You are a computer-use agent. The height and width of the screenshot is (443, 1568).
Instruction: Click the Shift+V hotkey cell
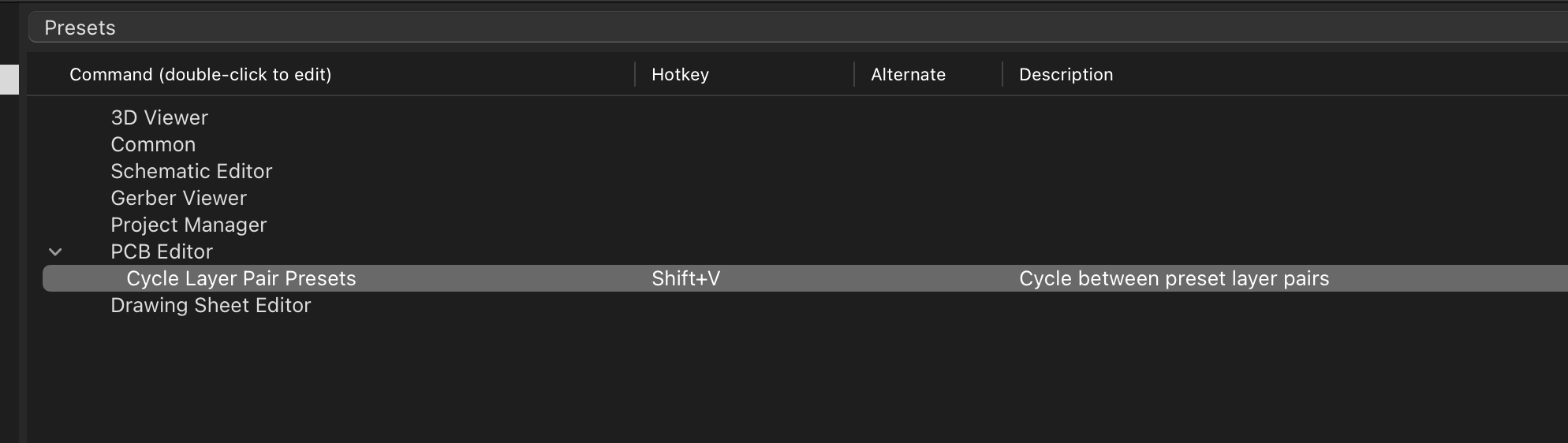685,278
